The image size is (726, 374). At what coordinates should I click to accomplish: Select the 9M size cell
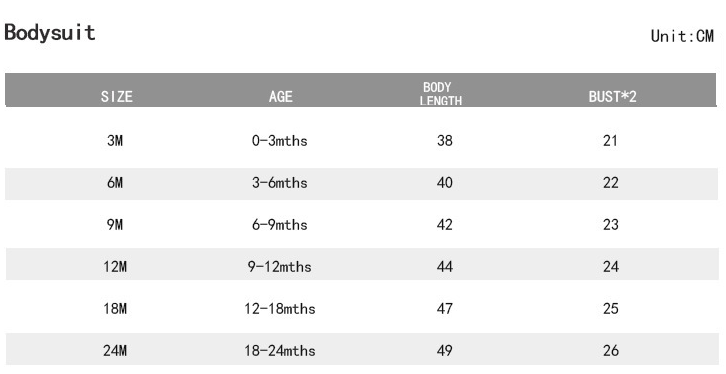tap(115, 224)
